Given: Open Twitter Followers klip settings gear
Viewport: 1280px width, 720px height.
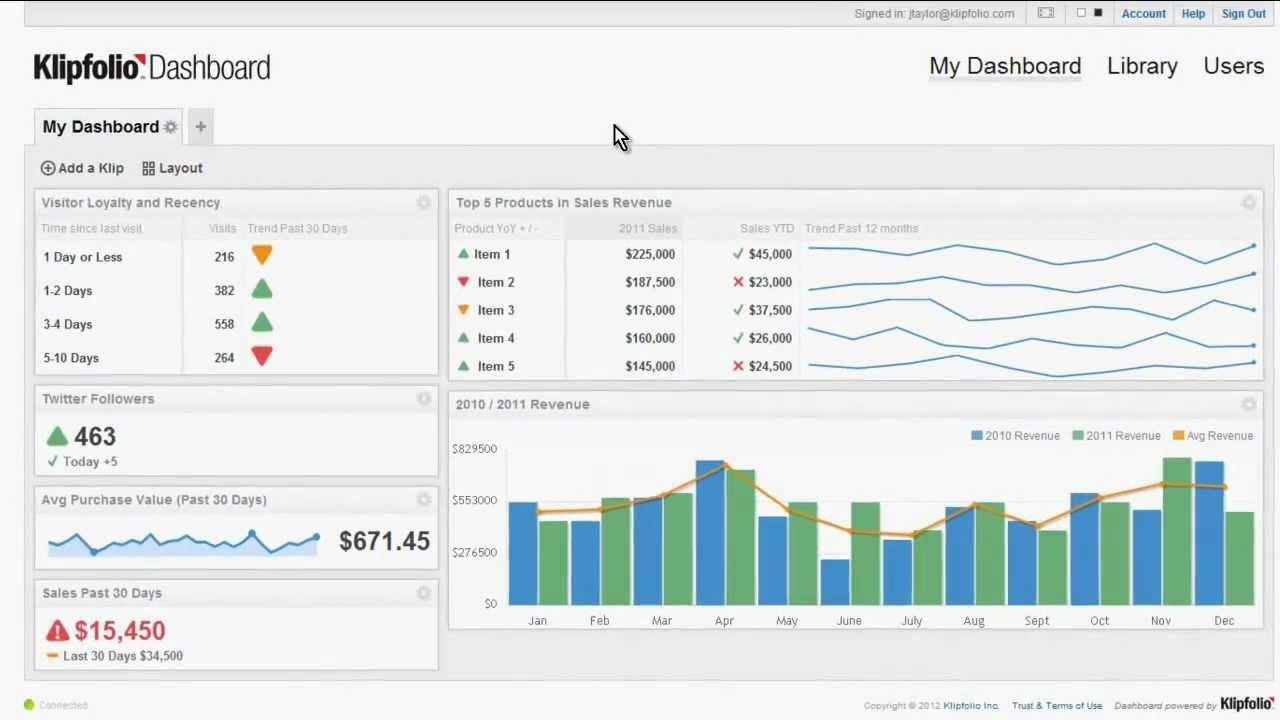Looking at the screenshot, I should click(x=423, y=399).
